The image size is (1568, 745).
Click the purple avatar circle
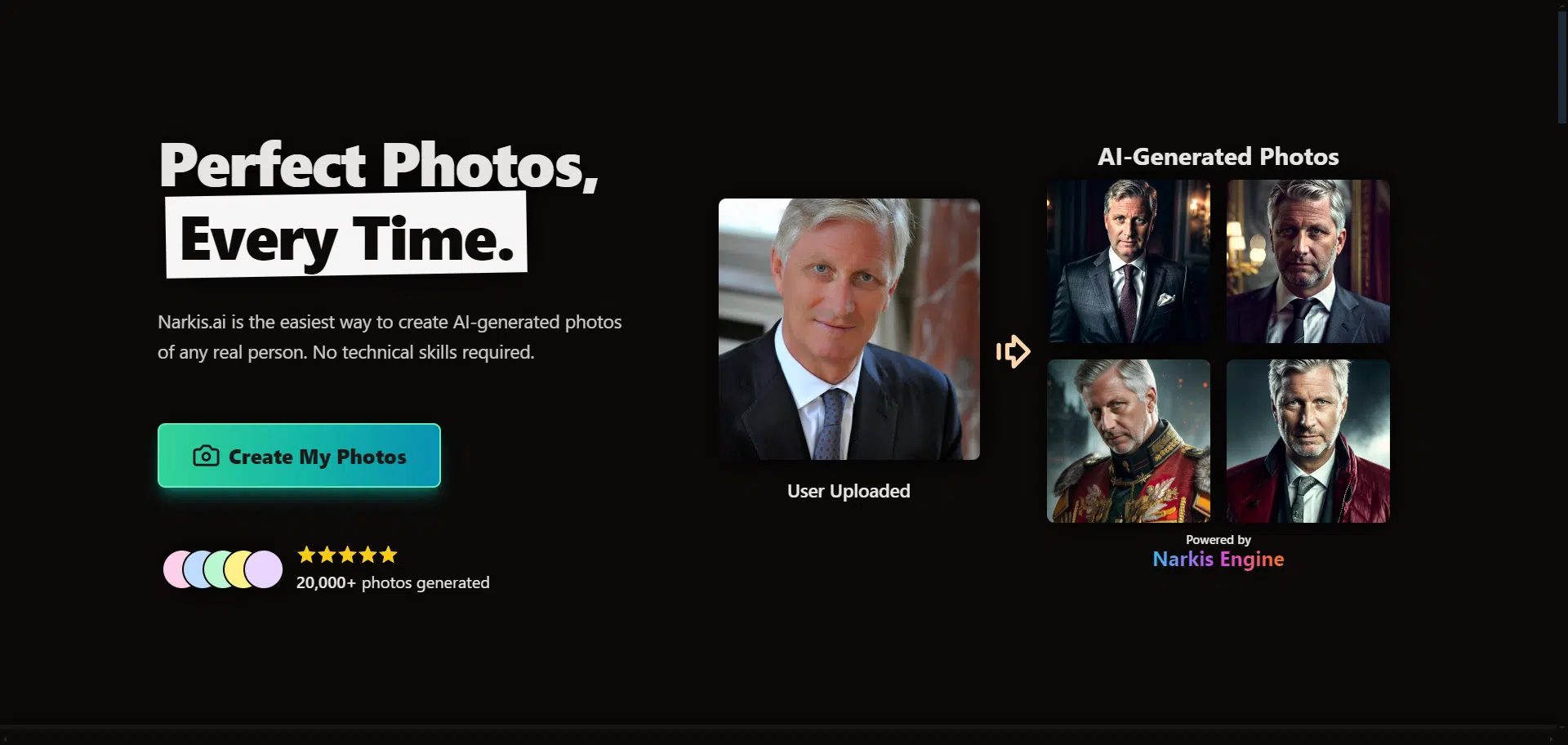[x=264, y=569]
